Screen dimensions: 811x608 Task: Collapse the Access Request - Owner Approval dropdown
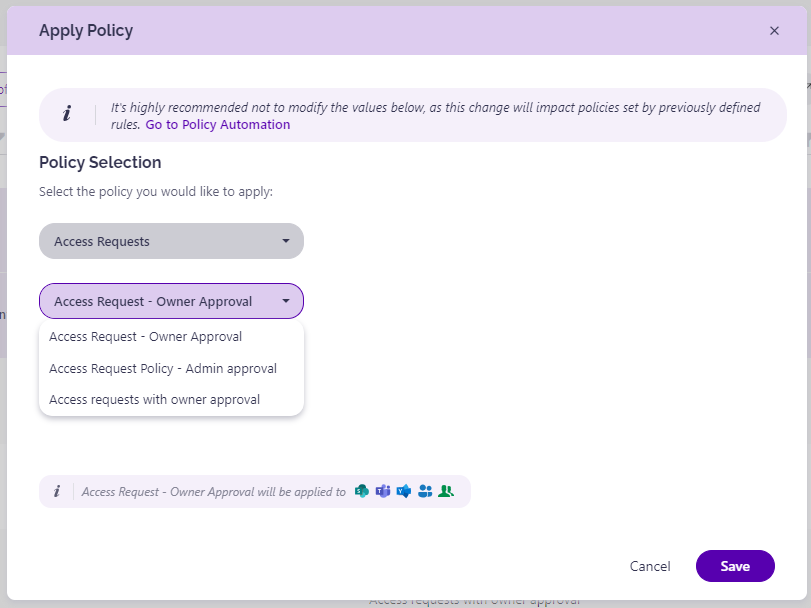point(286,301)
